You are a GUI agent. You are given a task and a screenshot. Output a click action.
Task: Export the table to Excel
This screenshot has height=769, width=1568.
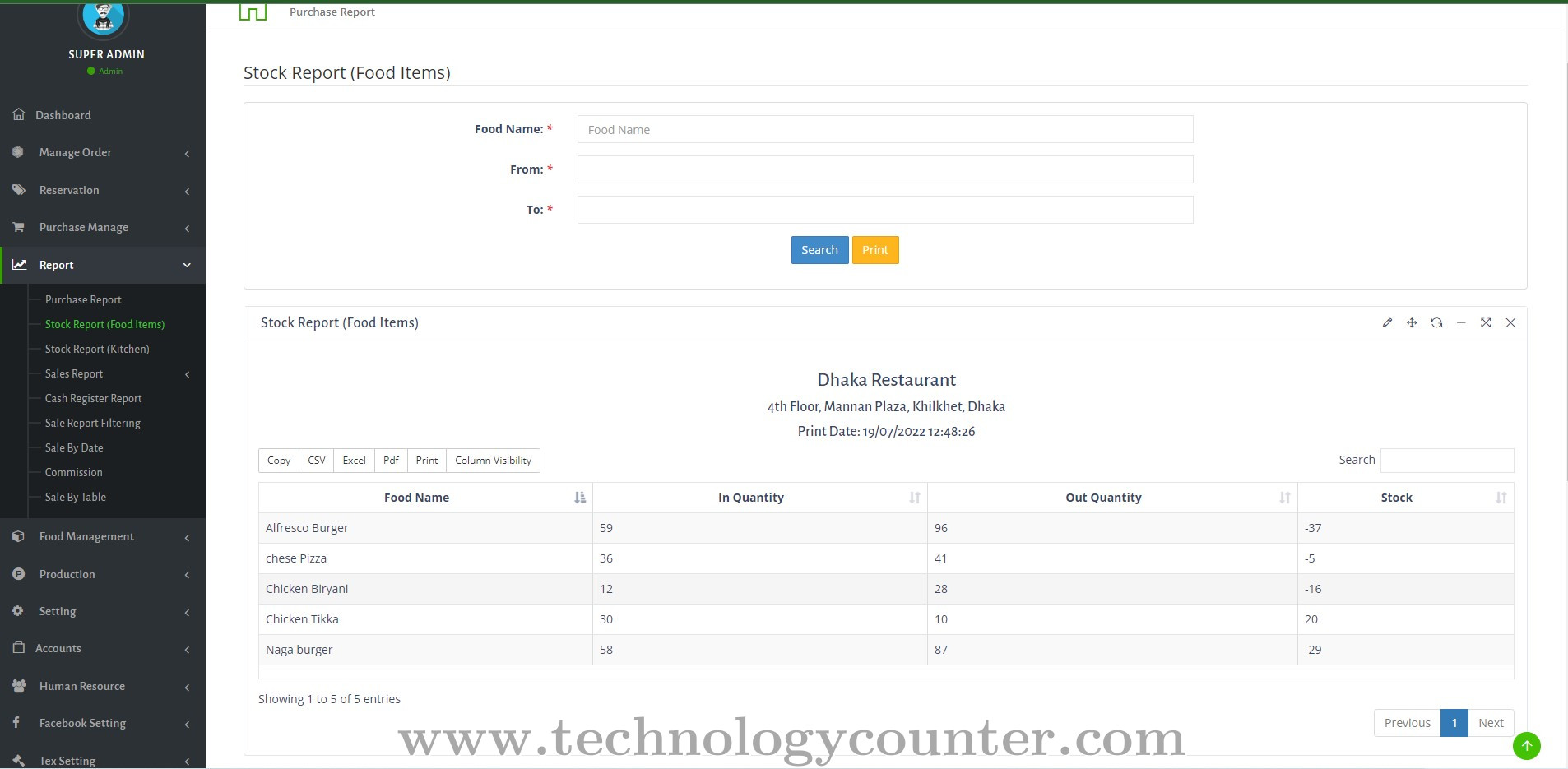[x=355, y=461]
